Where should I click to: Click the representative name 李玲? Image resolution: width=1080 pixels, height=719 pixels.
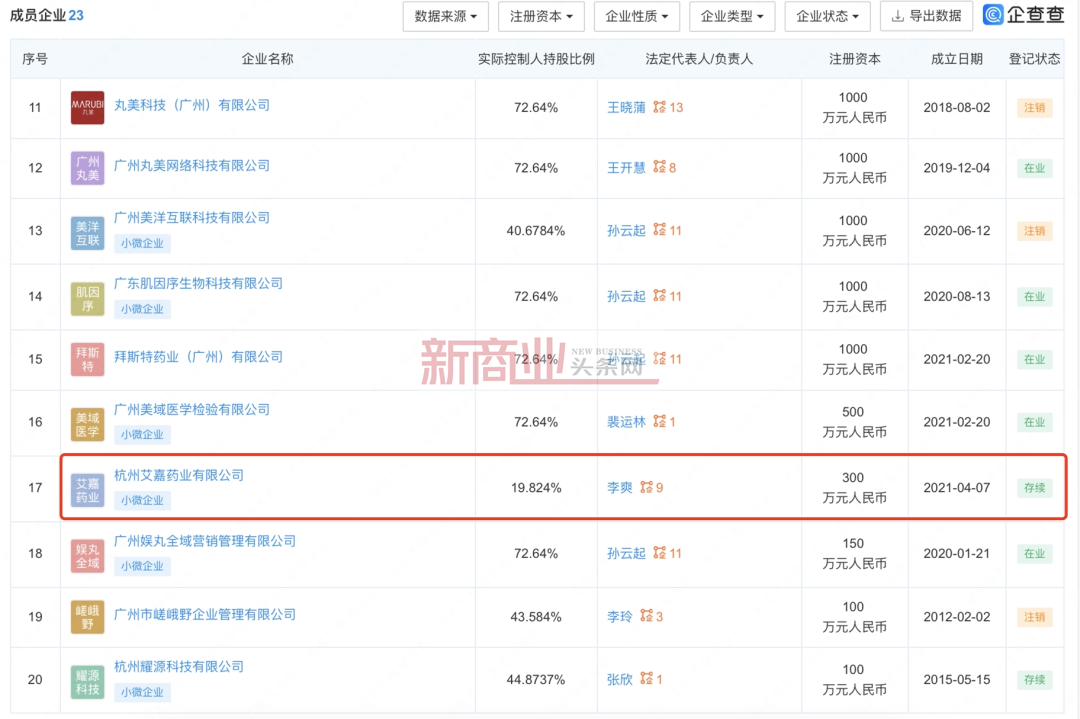click(x=620, y=616)
